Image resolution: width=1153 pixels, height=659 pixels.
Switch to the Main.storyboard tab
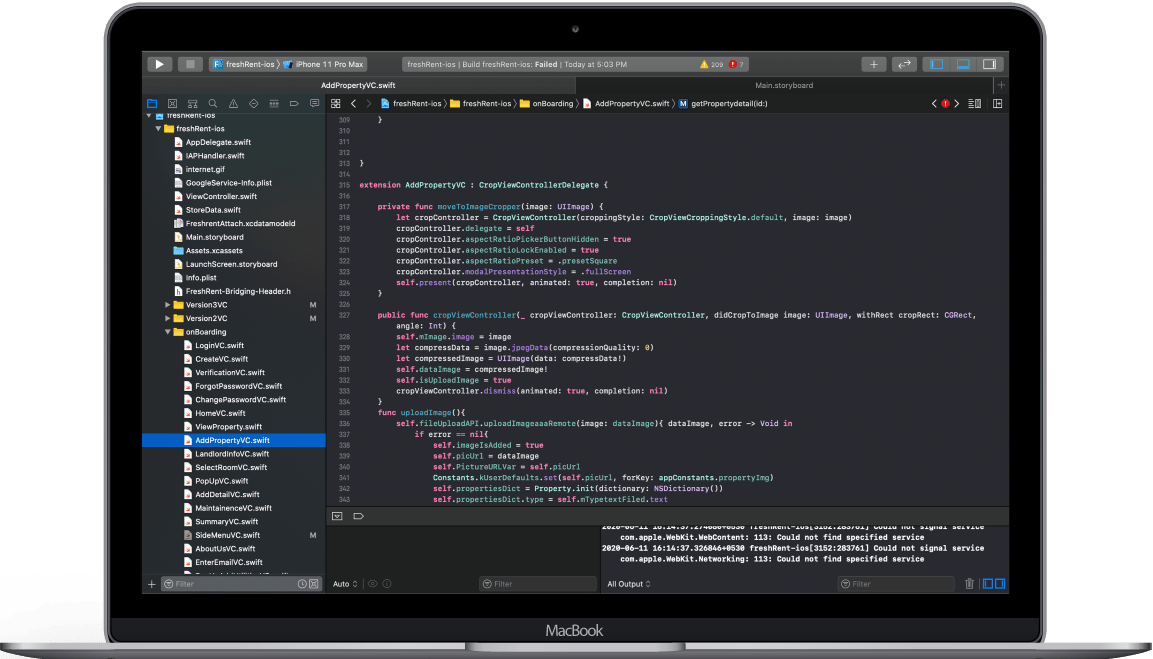click(783, 85)
